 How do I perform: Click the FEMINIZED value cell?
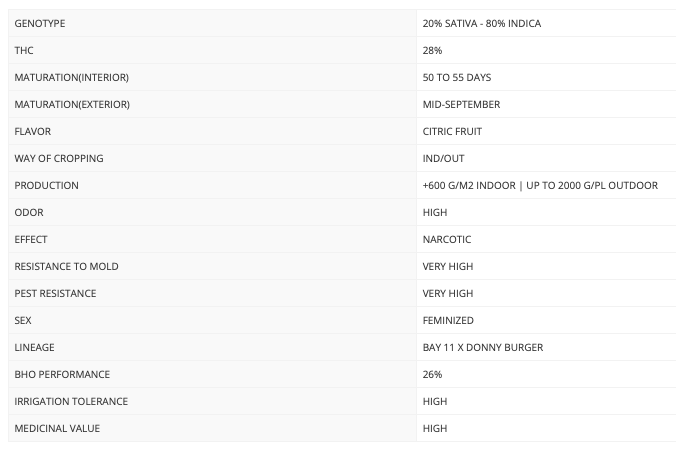tap(448, 320)
